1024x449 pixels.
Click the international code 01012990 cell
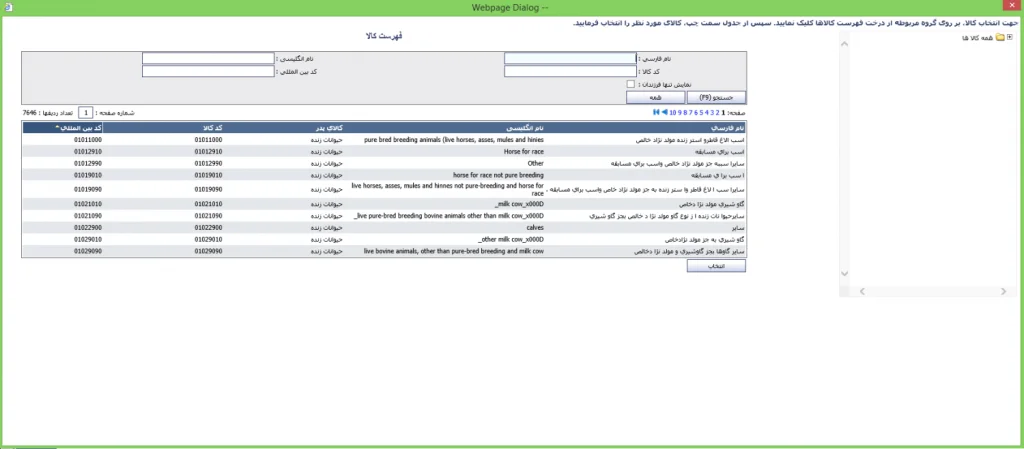click(x=88, y=163)
